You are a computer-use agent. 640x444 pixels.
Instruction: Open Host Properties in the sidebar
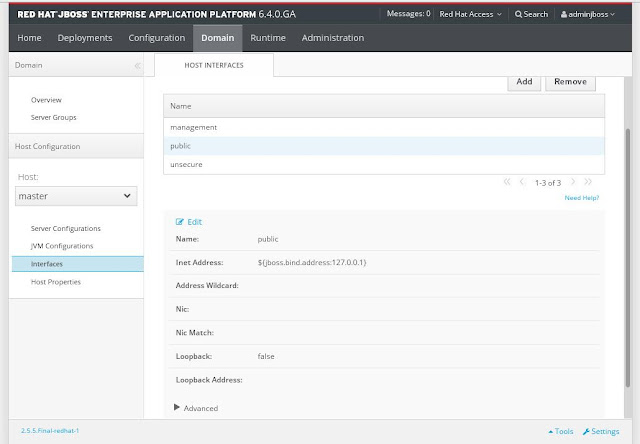pos(56,282)
